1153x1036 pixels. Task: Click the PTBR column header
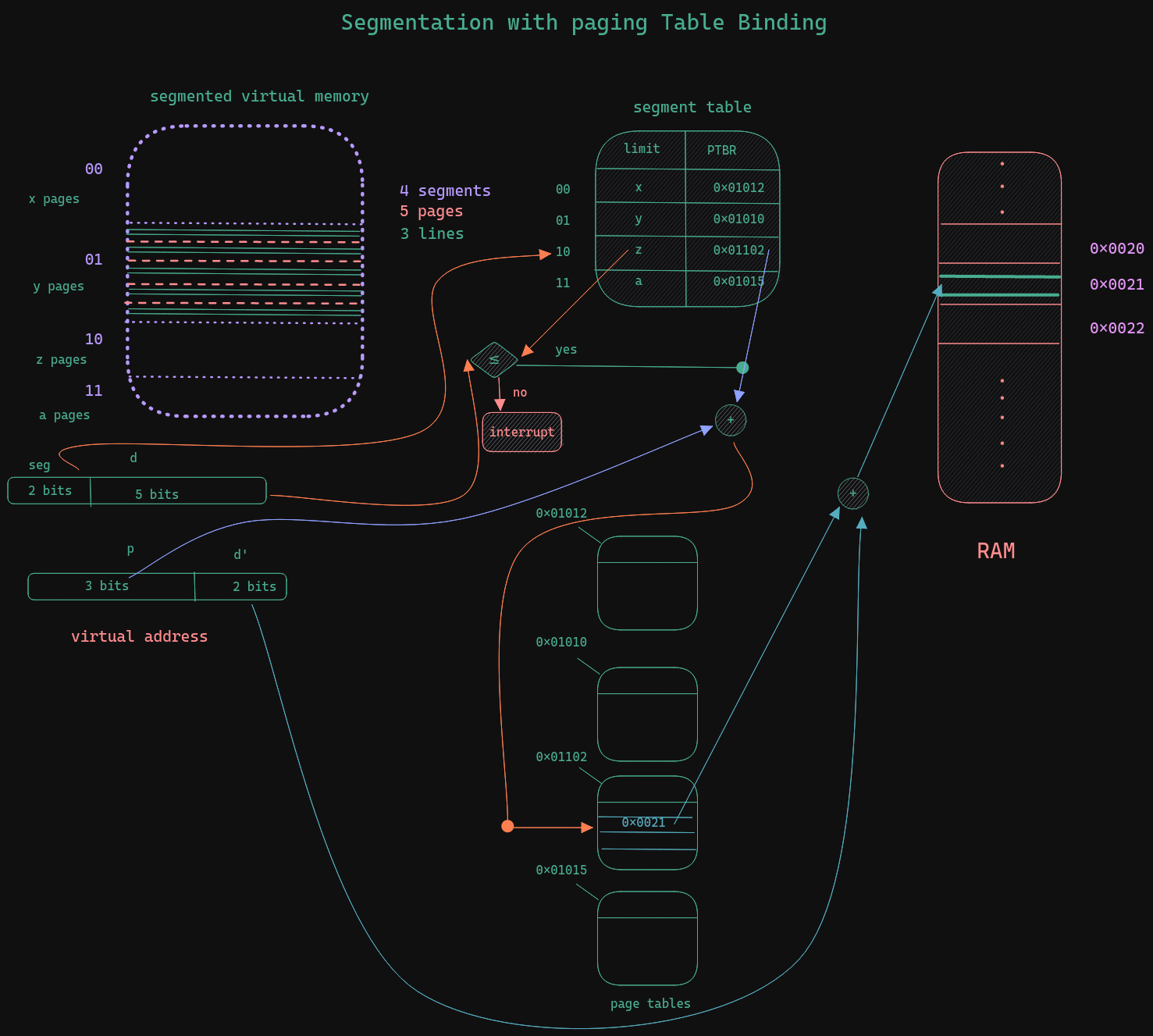pos(721,150)
